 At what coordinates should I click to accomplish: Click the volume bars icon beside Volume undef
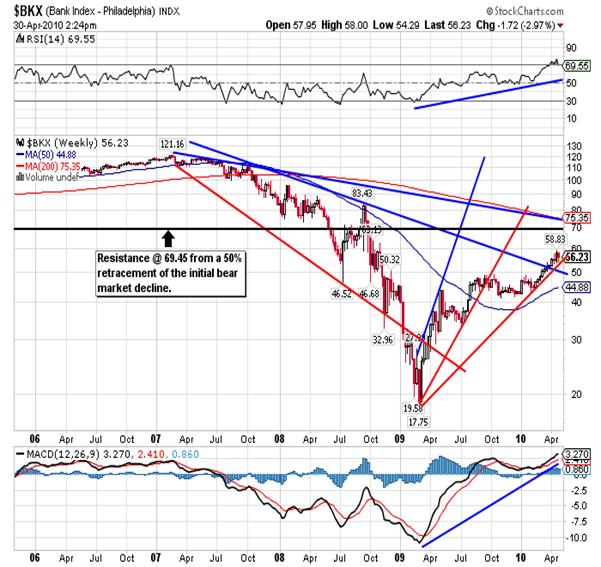tap(20, 177)
